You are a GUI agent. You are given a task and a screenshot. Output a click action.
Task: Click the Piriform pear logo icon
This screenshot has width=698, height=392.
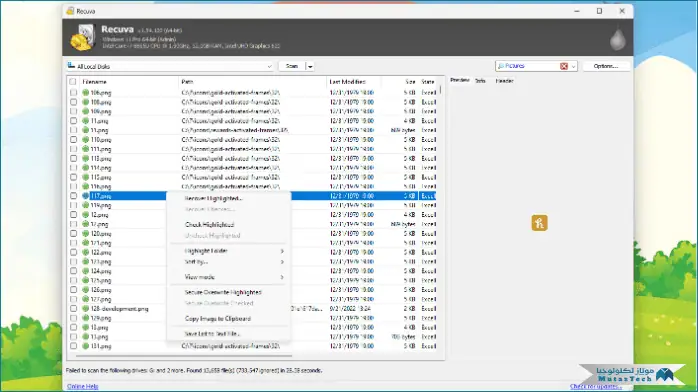point(617,39)
